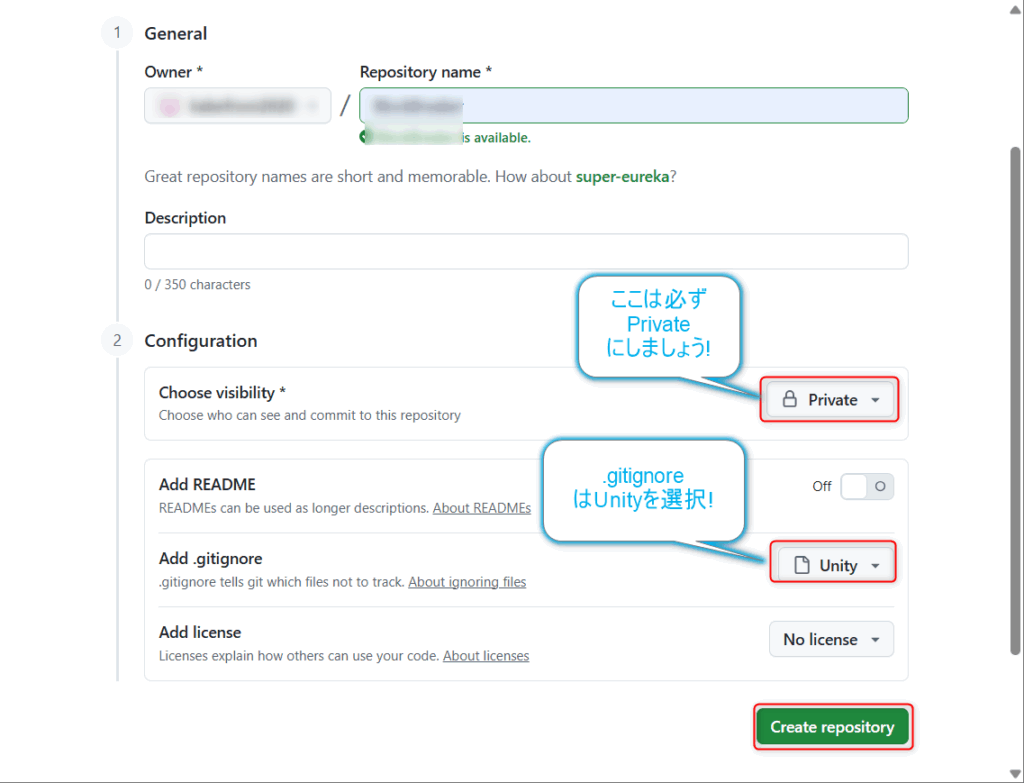Click the step 1 General number badge

click(117, 33)
